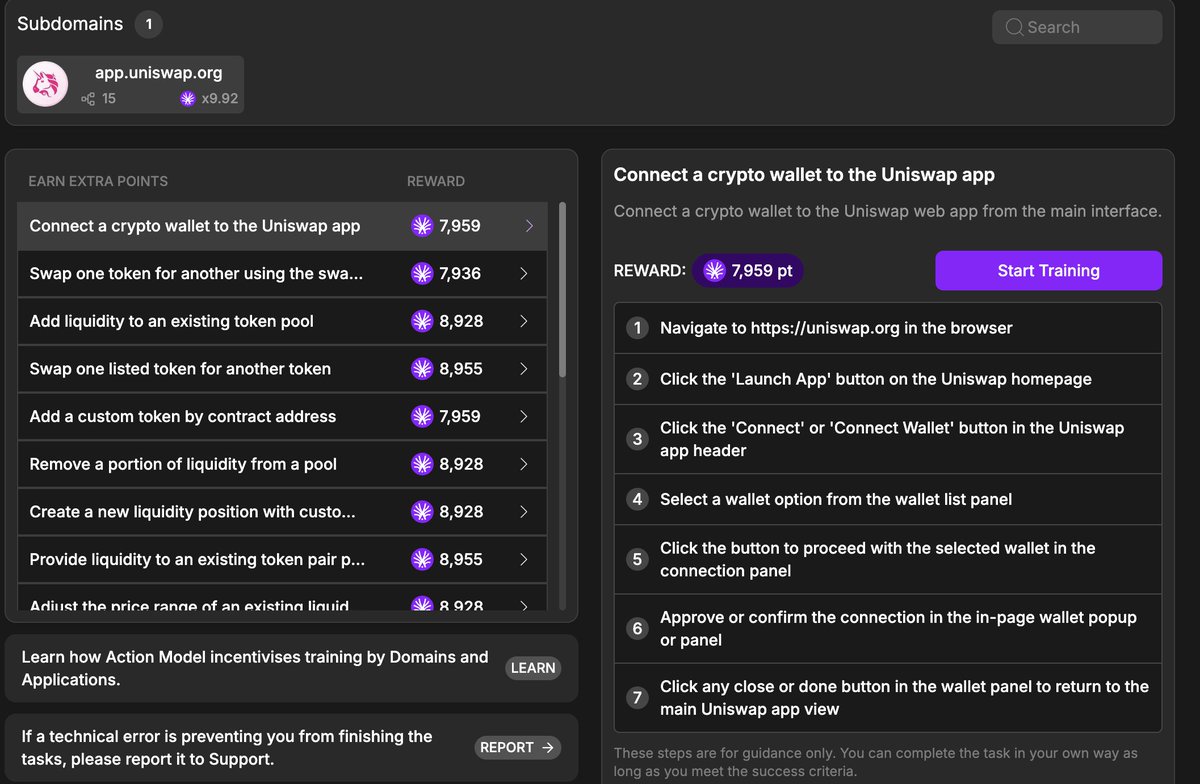The width and height of the screenshot is (1200, 784).
Task: Click the points icon in the 7,959 pt reward badge
Action: (714, 271)
